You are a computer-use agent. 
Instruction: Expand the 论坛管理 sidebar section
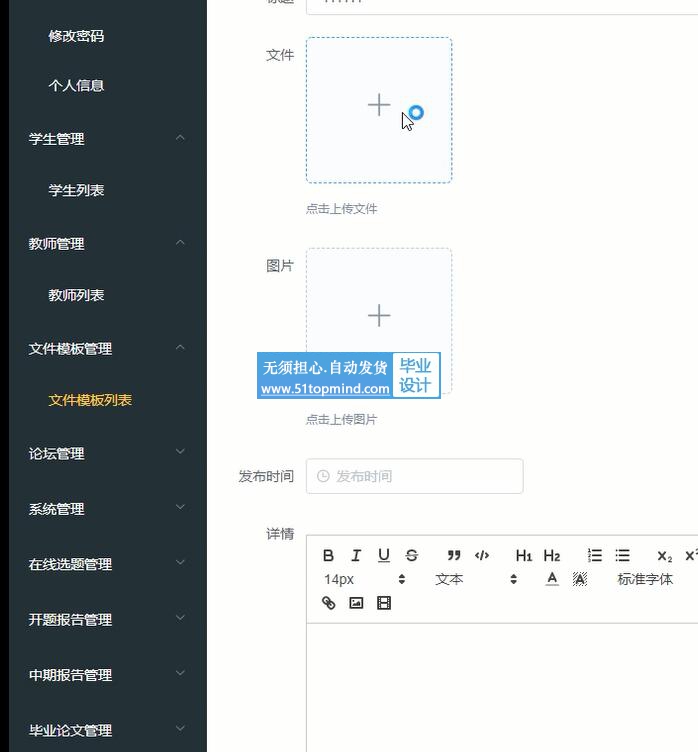[103, 454]
